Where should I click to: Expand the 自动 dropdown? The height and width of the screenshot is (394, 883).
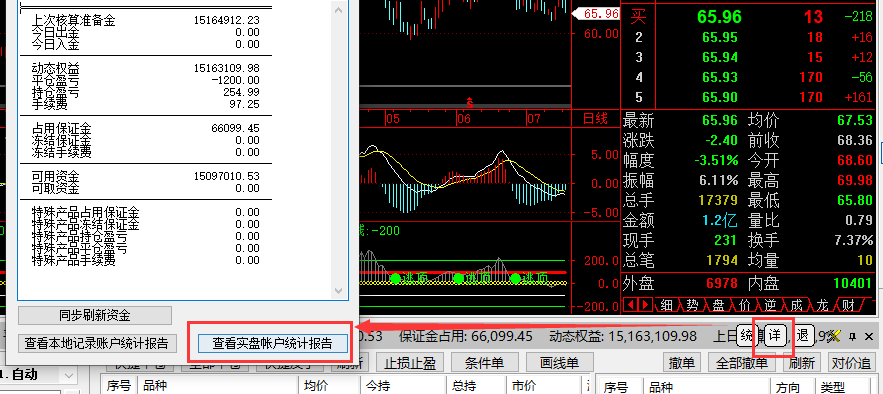point(69,376)
